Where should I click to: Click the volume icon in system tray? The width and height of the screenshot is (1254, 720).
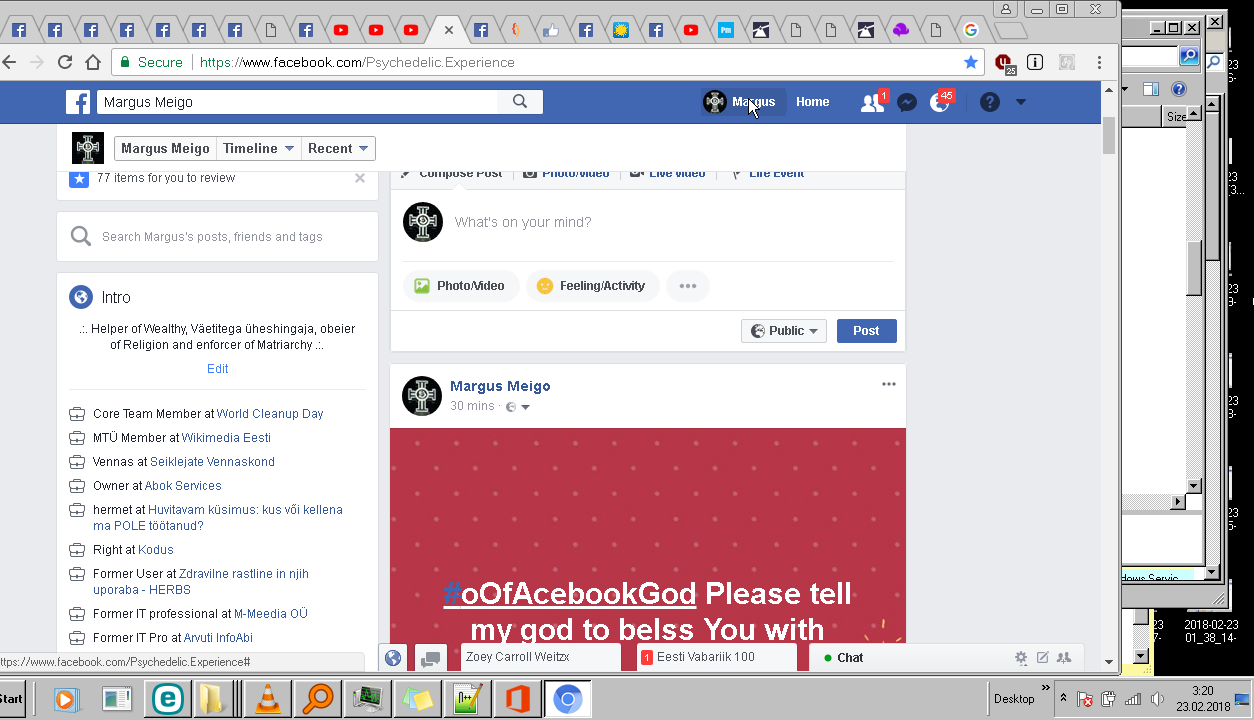point(1157,699)
